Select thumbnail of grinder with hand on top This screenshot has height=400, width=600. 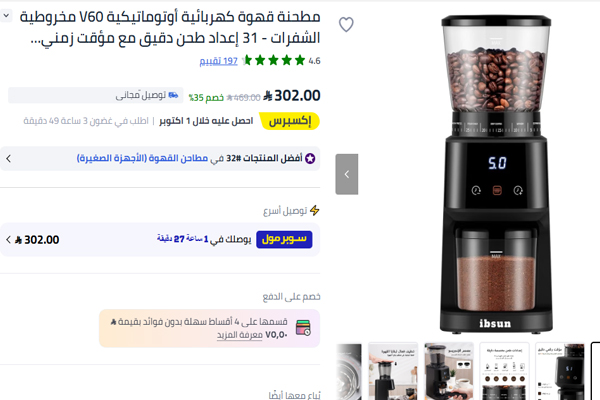point(393,371)
